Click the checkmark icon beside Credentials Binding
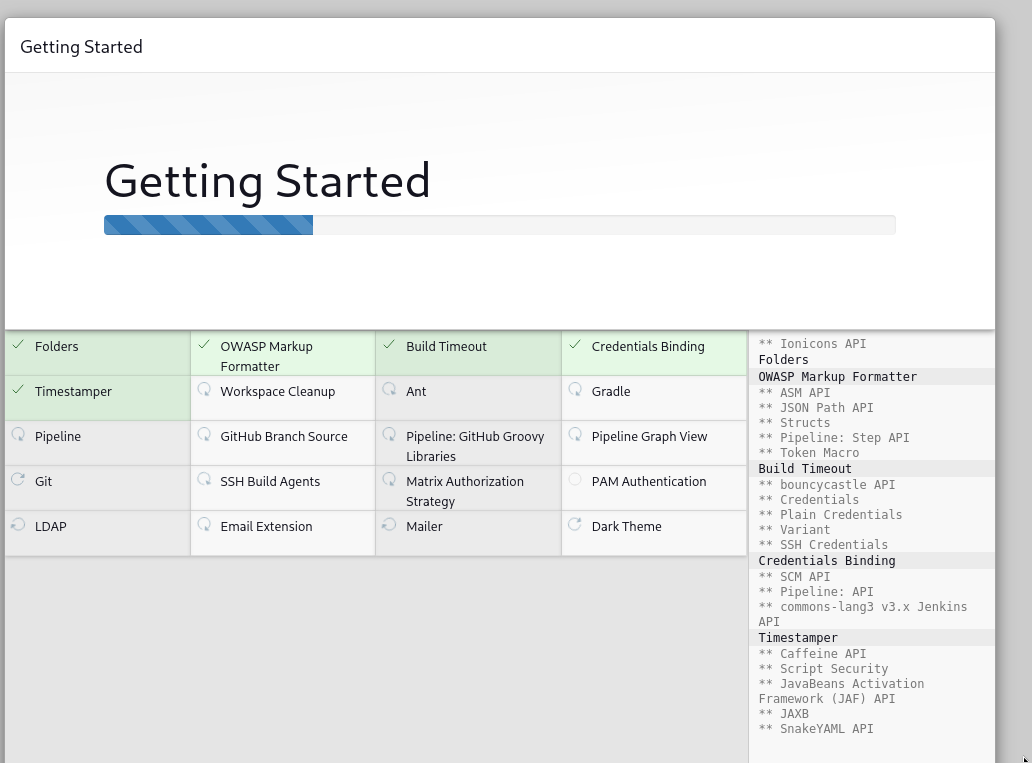The height and width of the screenshot is (763, 1032). (x=575, y=344)
